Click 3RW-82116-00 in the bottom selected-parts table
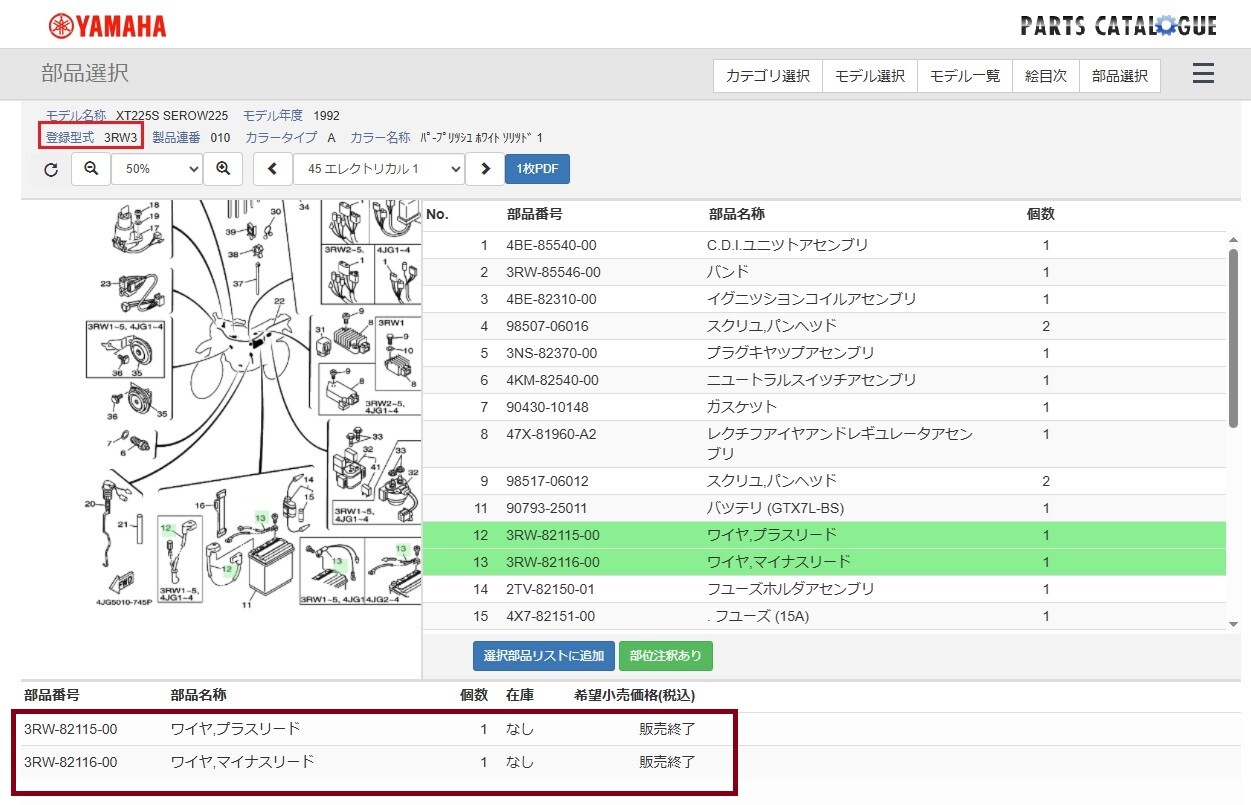Viewport: 1251px width, 805px height. [x=70, y=762]
